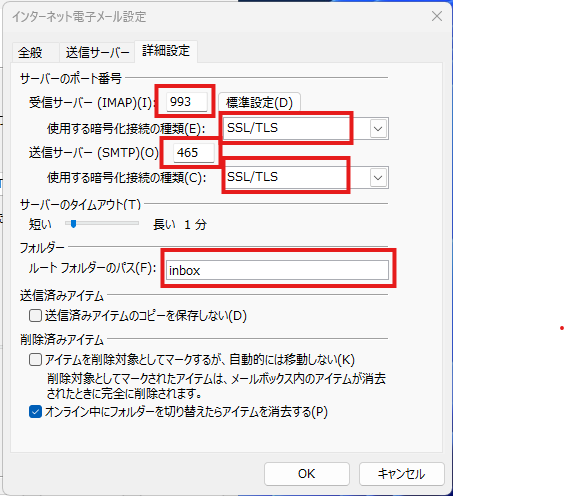Expand the SMTP encryption type dropdown arrow
This screenshot has height=496, width=564.
pyautogui.click(x=378, y=178)
